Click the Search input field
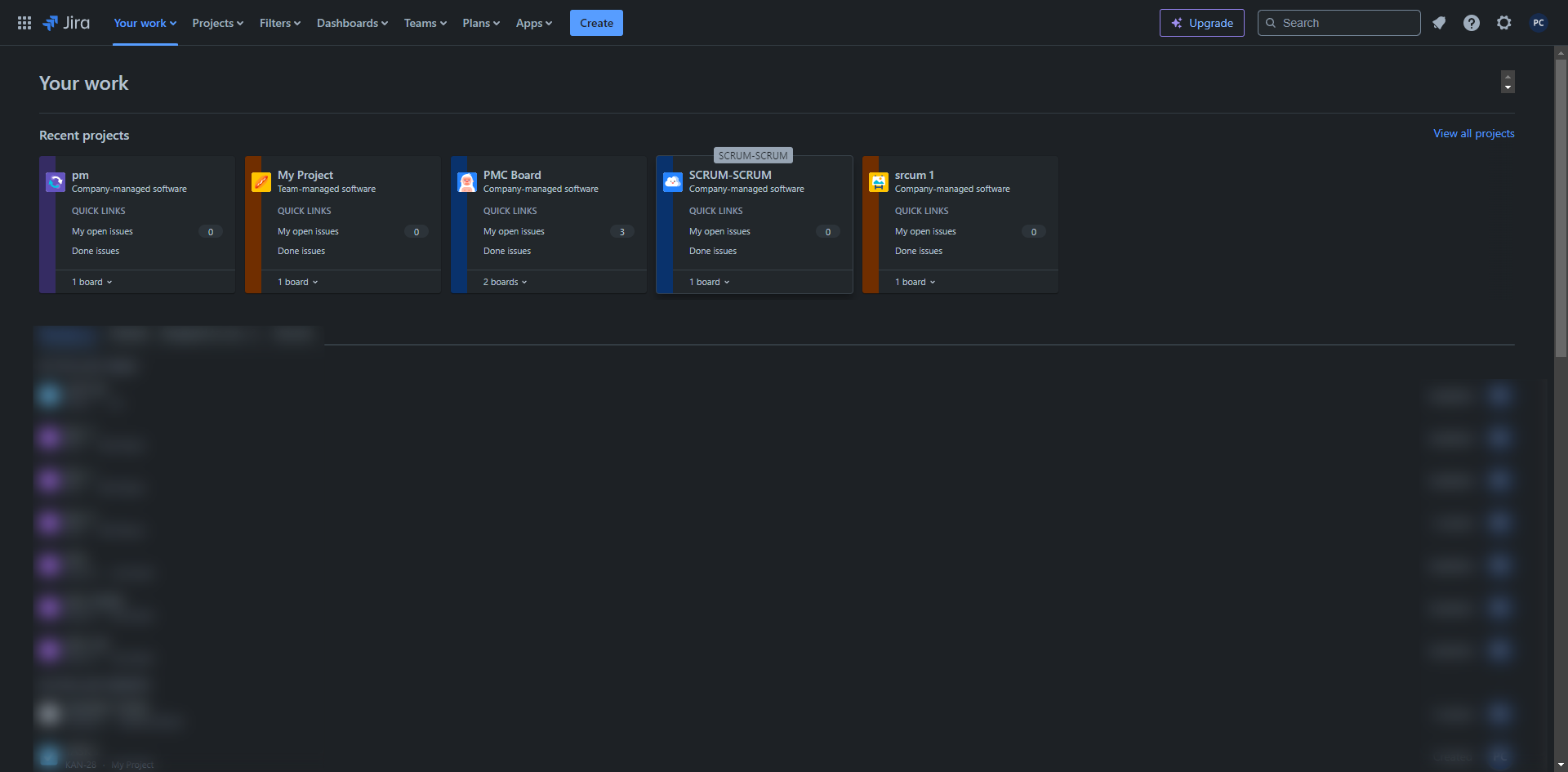Screen dimensions: 1568x772 tap(1339, 23)
